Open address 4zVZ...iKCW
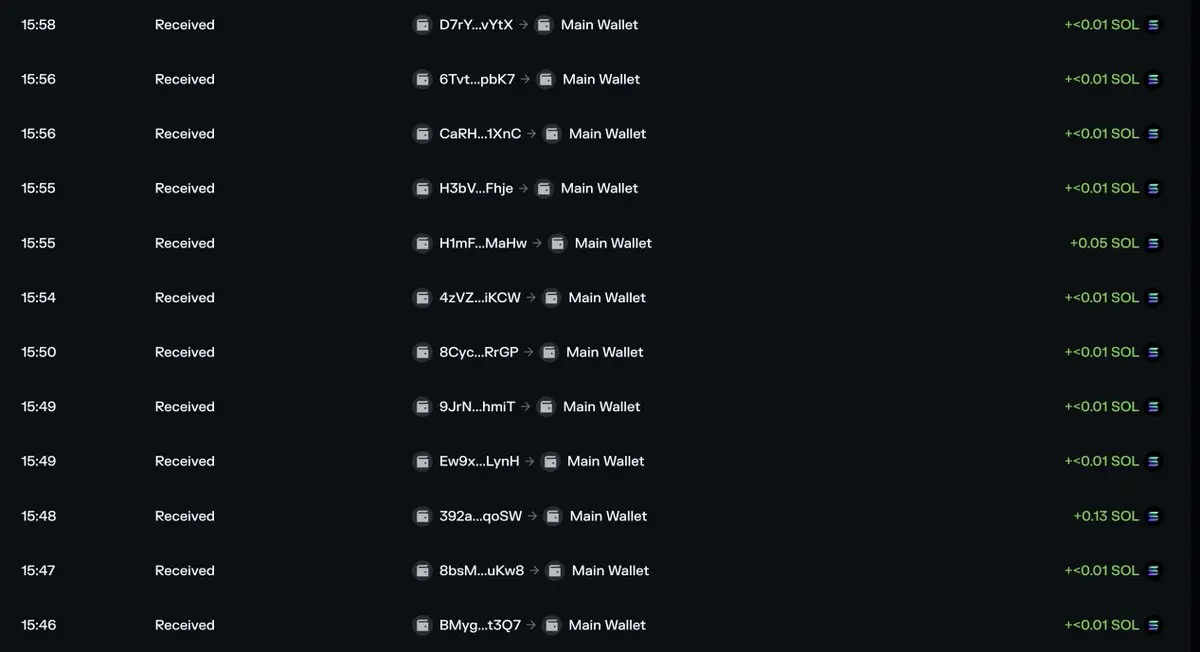Viewport: 1200px width, 652px height. click(x=480, y=298)
